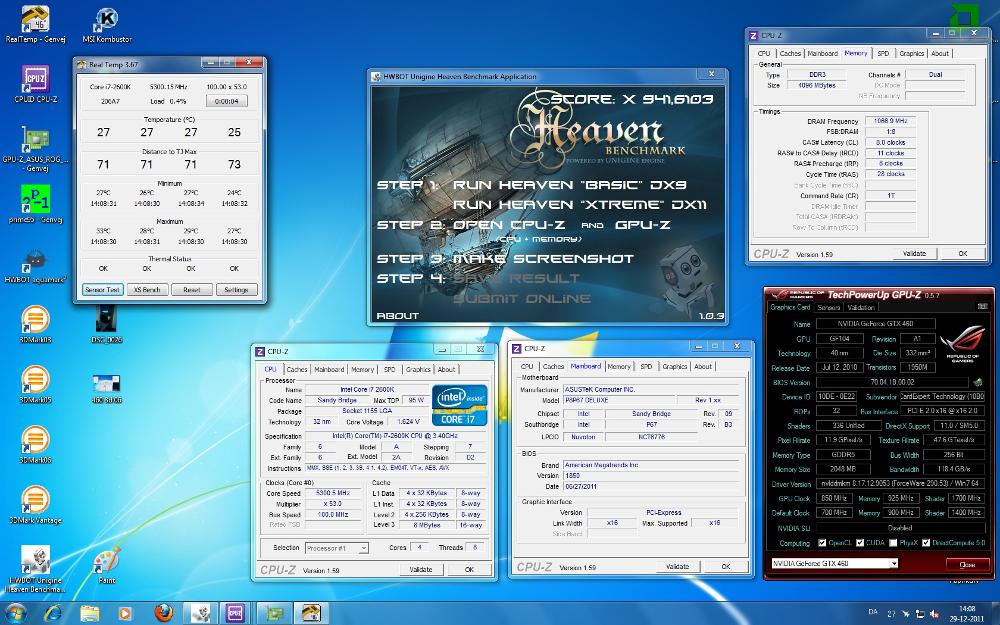Switch to GPU-Z taskbar button
Viewport: 1000px width, 625px height.
(274, 614)
